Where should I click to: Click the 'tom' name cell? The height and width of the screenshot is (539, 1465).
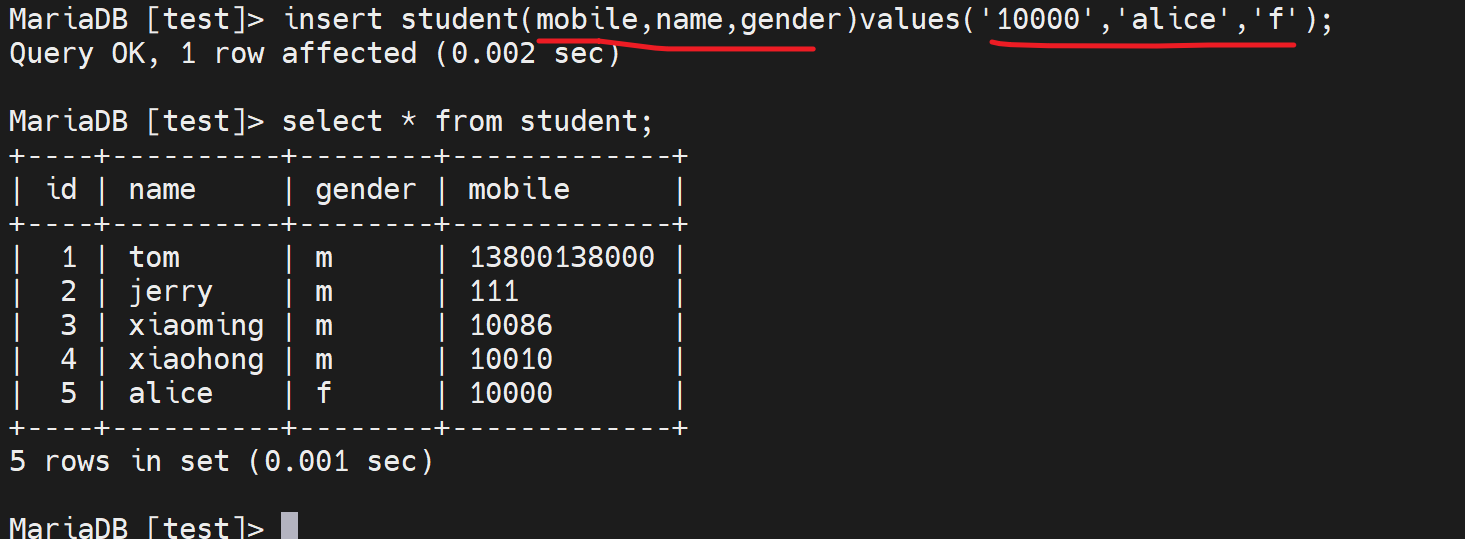pos(154,257)
